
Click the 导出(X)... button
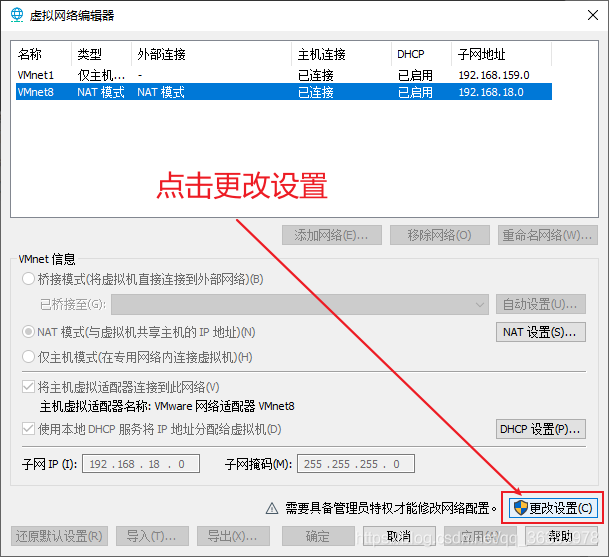pyautogui.click(x=233, y=536)
